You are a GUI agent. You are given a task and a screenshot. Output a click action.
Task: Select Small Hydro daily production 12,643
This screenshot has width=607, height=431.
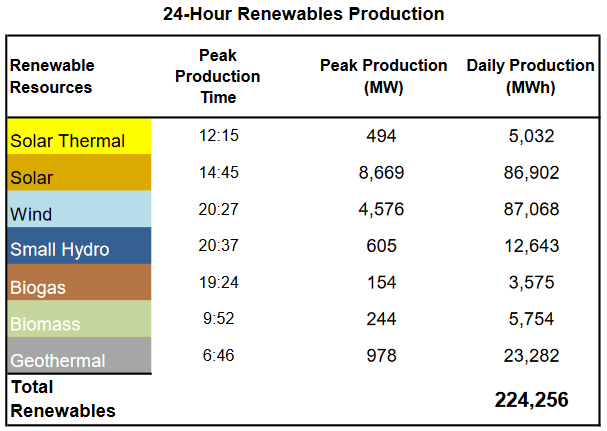click(x=530, y=246)
